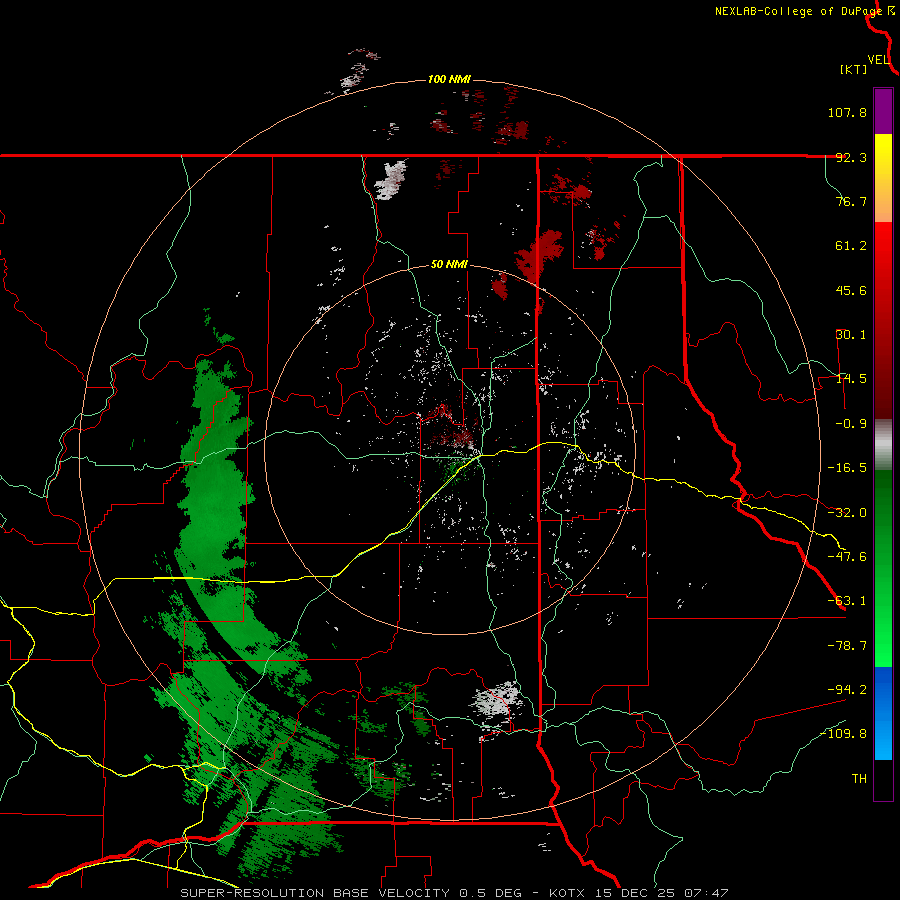Click the purple segment of the color bar

(x=883, y=111)
